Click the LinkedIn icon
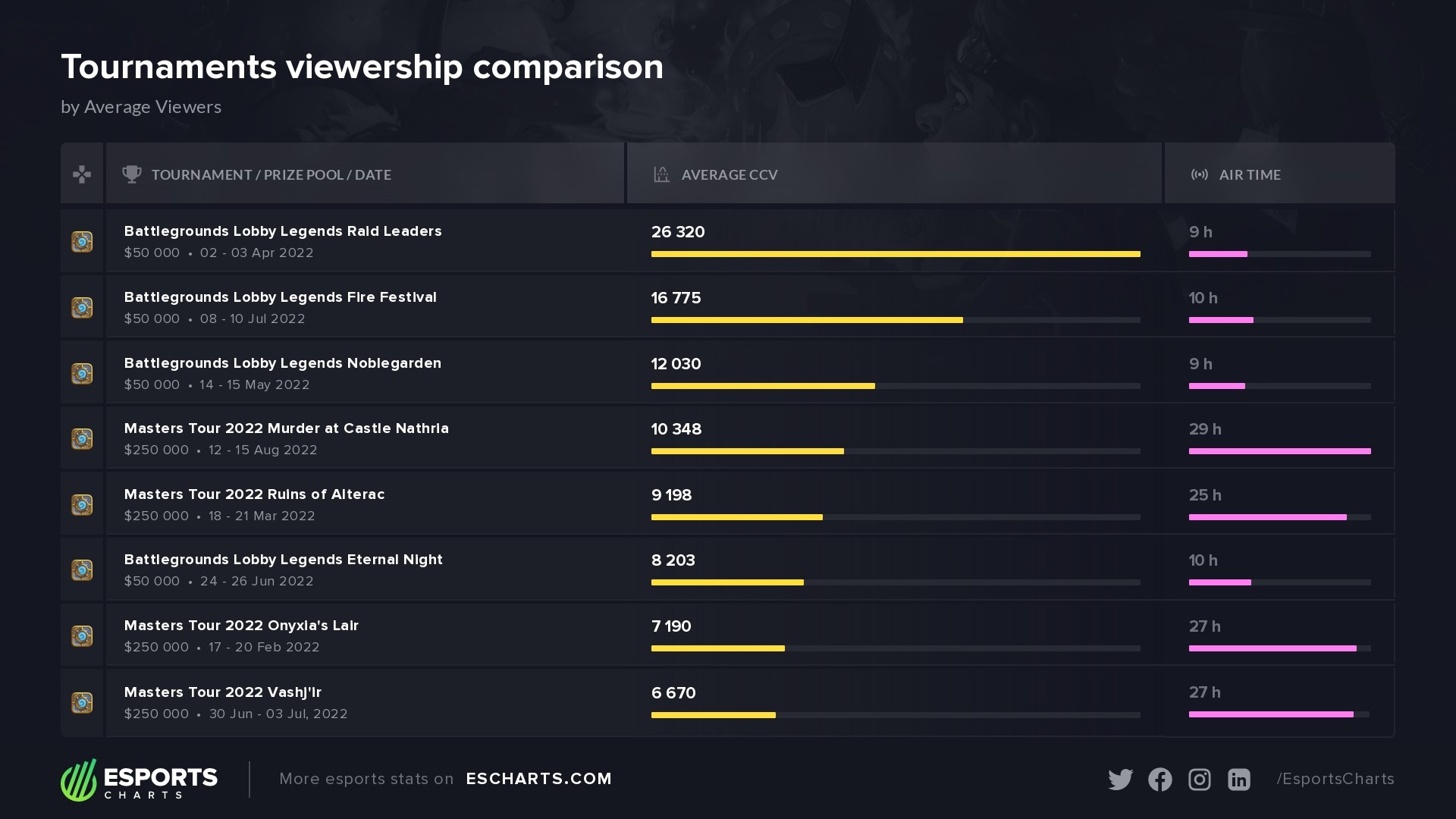Viewport: 1456px width, 819px height. [1238, 780]
